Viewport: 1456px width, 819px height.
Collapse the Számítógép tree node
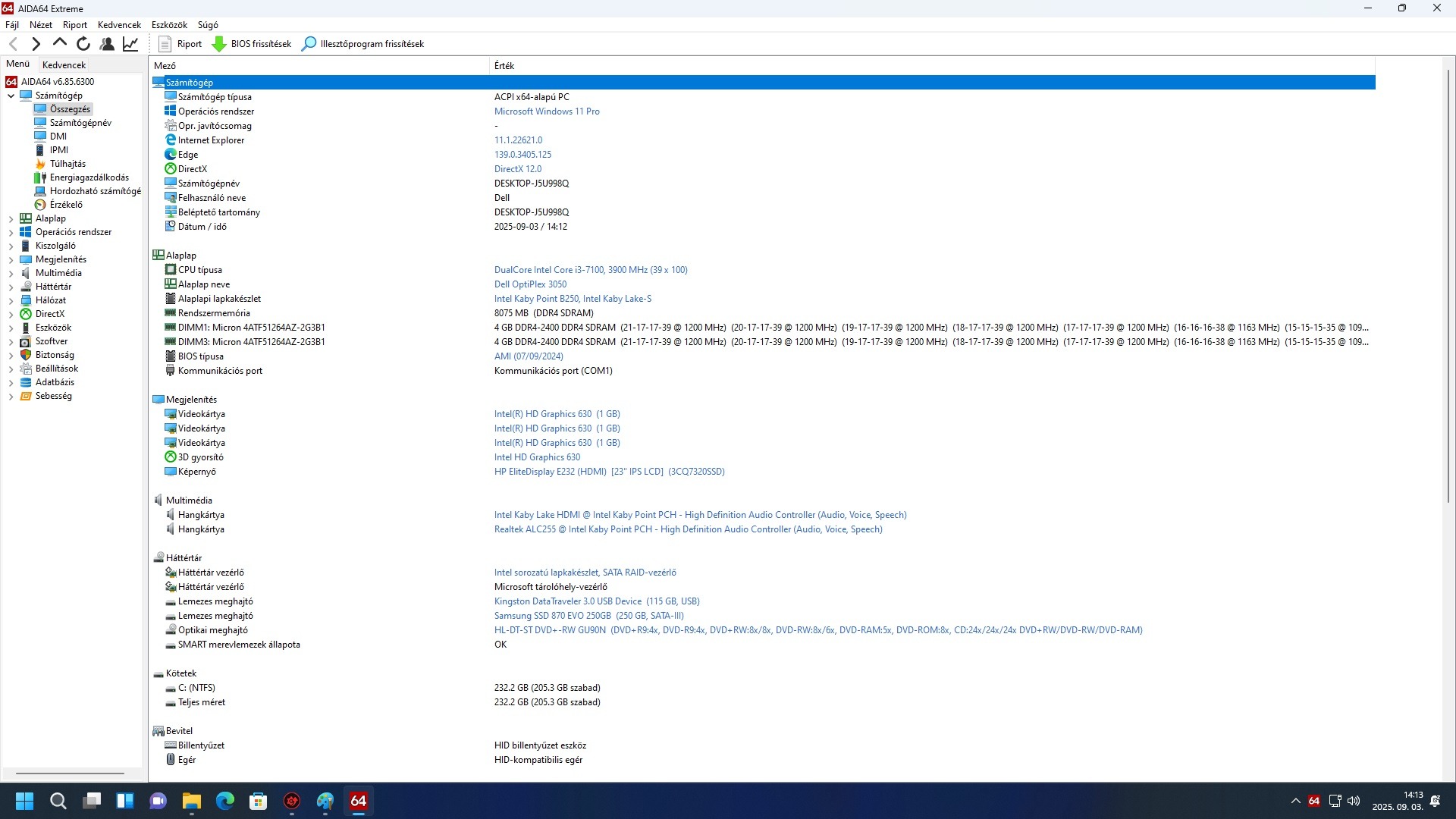11,96
